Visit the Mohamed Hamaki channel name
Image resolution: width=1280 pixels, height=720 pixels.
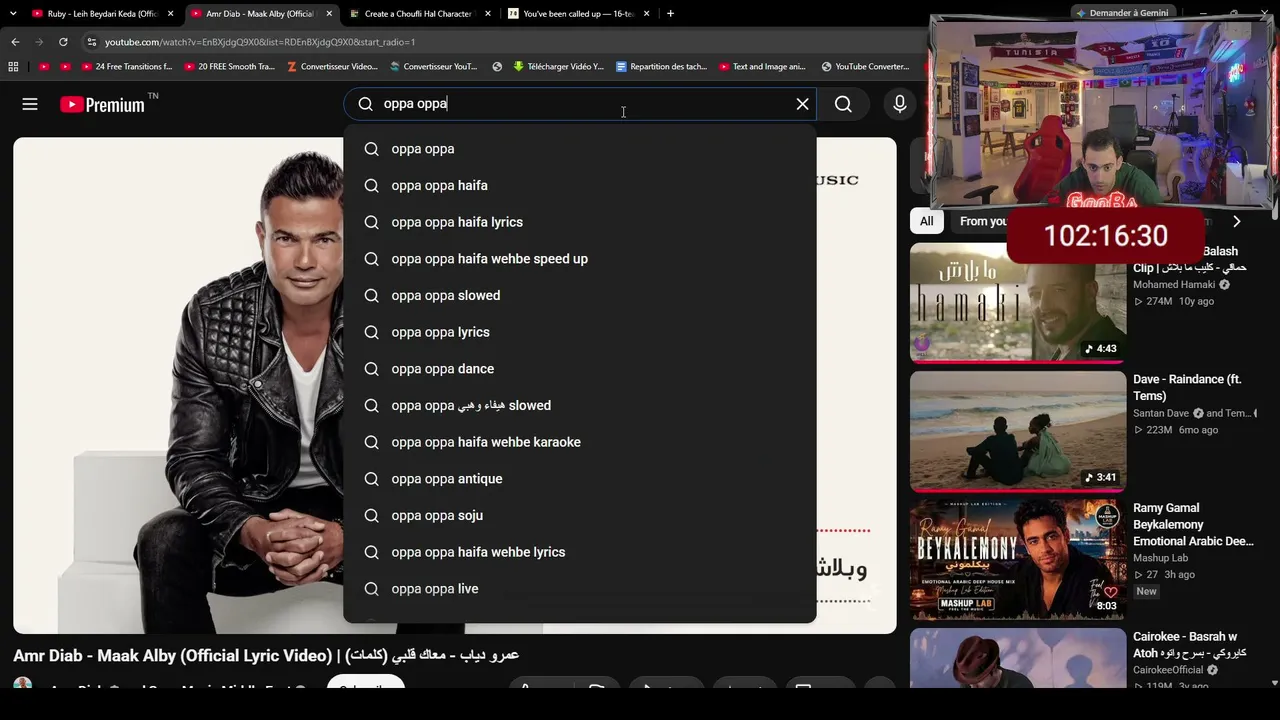click(x=1174, y=285)
